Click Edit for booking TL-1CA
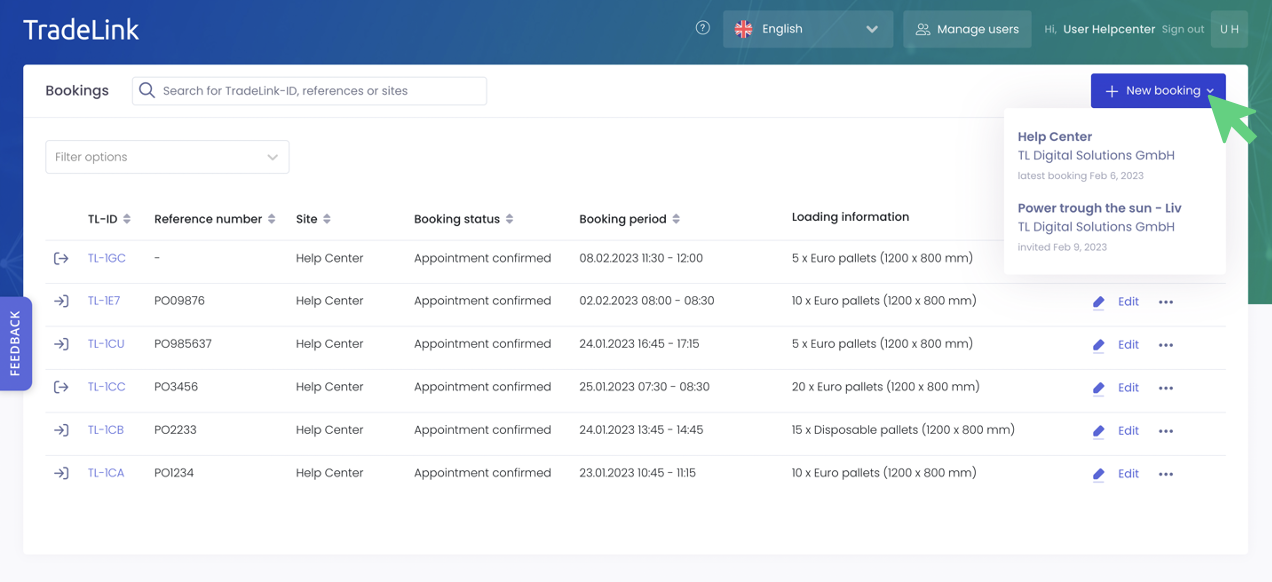This screenshot has height=582, width=1272. pos(1128,474)
